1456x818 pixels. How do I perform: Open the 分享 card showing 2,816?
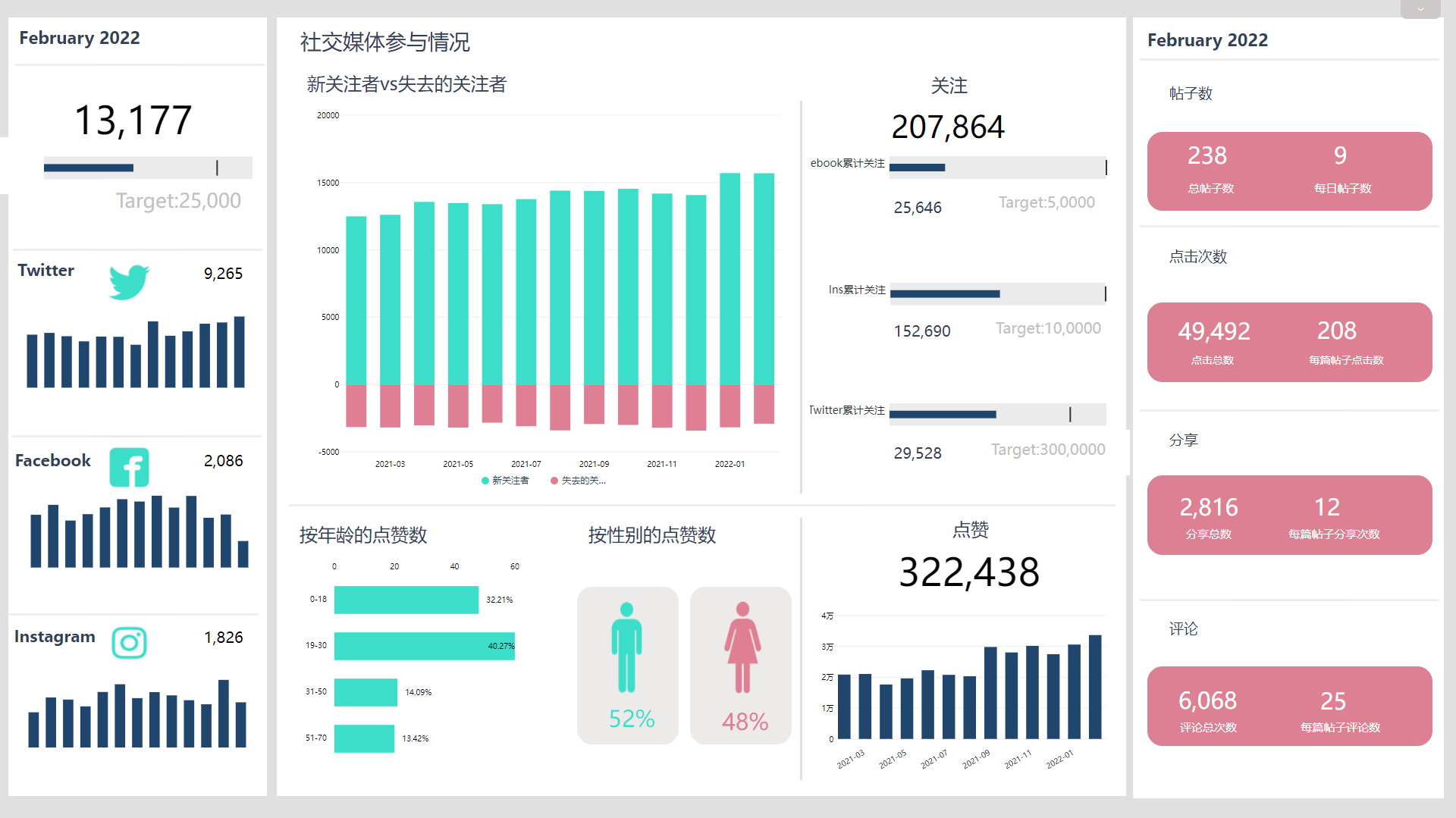tap(1289, 515)
